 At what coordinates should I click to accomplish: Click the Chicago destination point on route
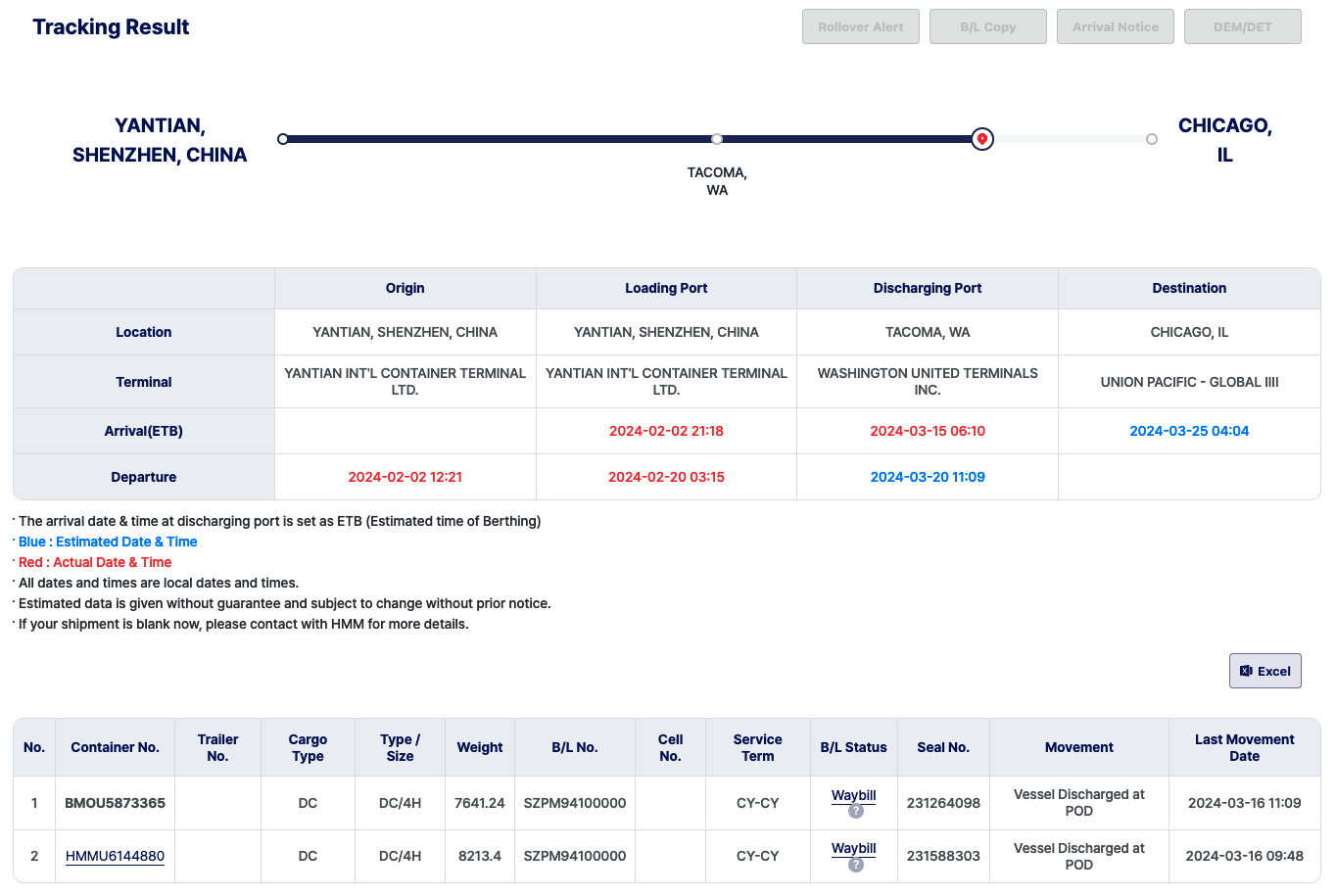click(1152, 139)
